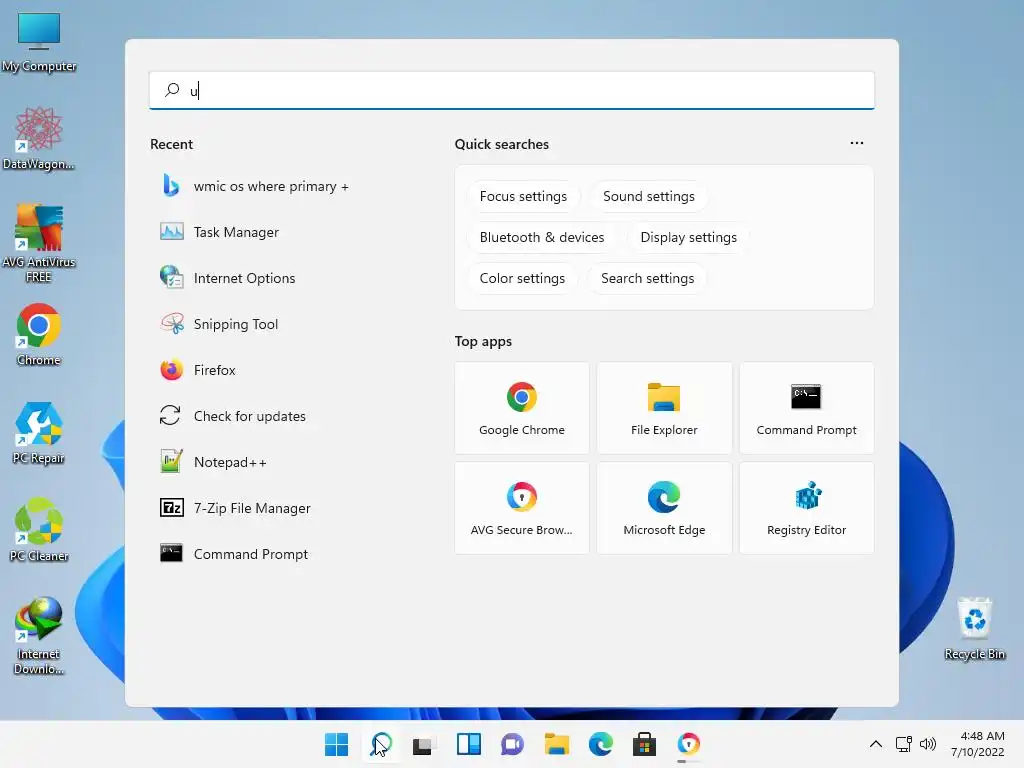
Task: Open Teams Chat from the taskbar
Action: (513, 744)
